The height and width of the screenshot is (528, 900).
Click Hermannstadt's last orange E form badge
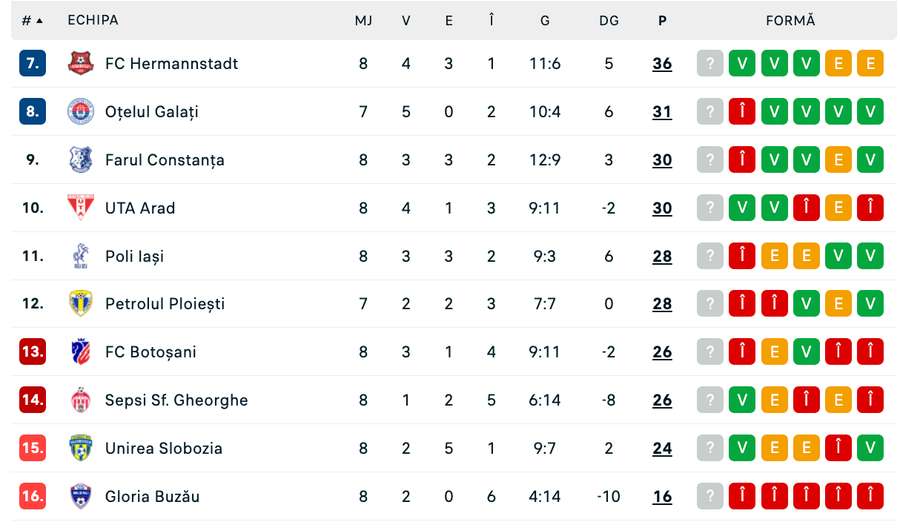coord(870,63)
